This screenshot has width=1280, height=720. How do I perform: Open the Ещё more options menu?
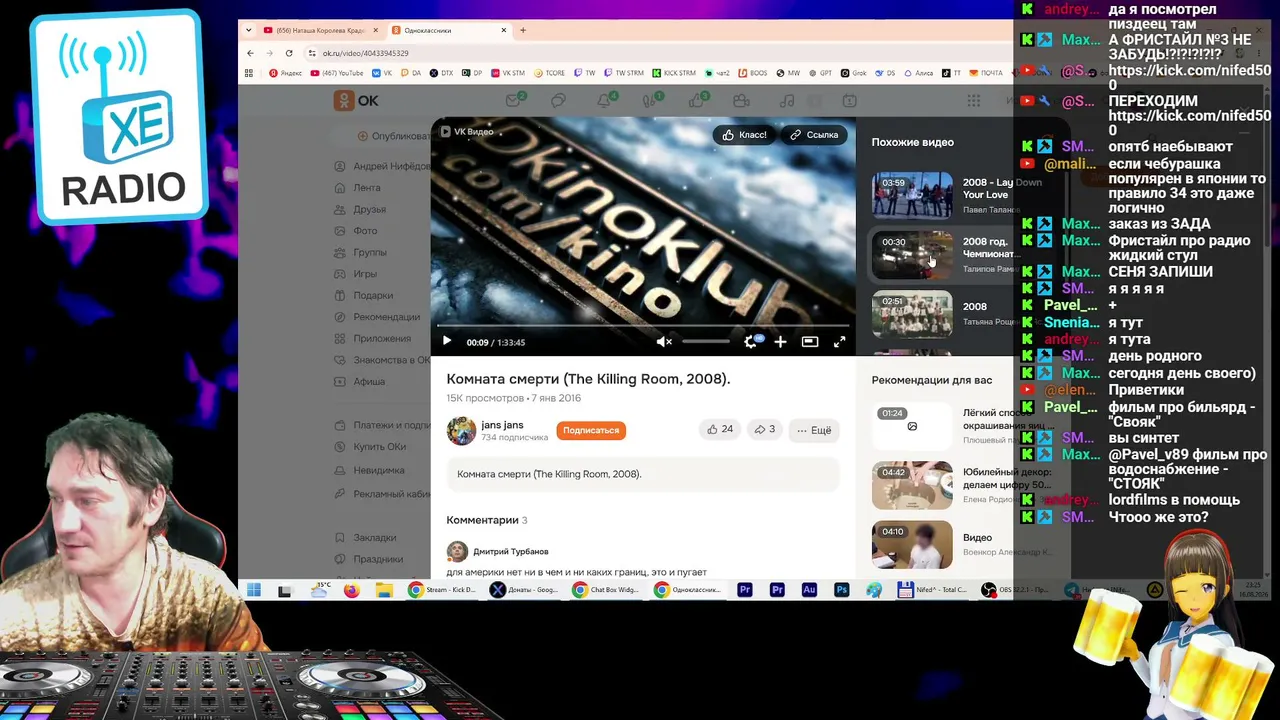814,430
